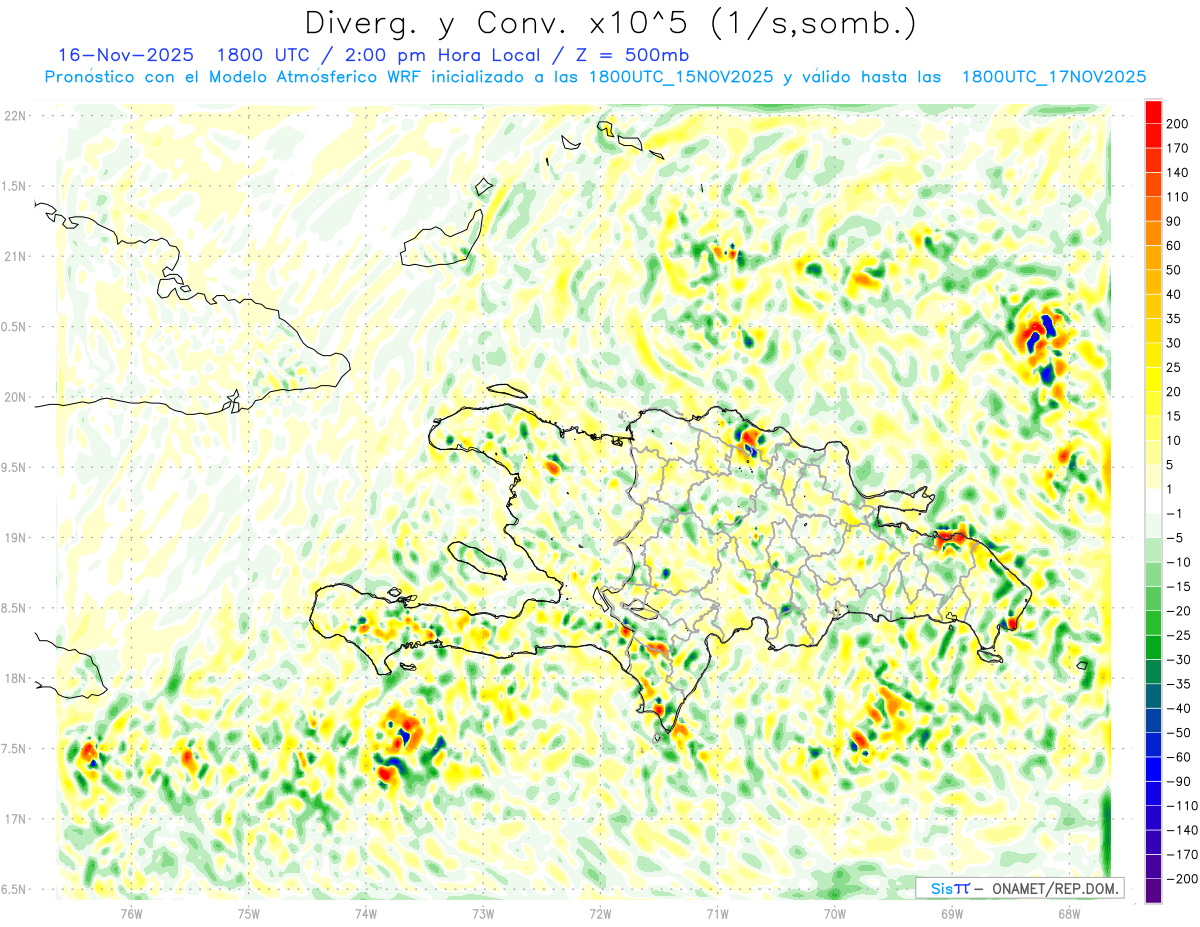Click the '-15' colorbar value
The height and width of the screenshot is (927, 1200).
point(1179,587)
